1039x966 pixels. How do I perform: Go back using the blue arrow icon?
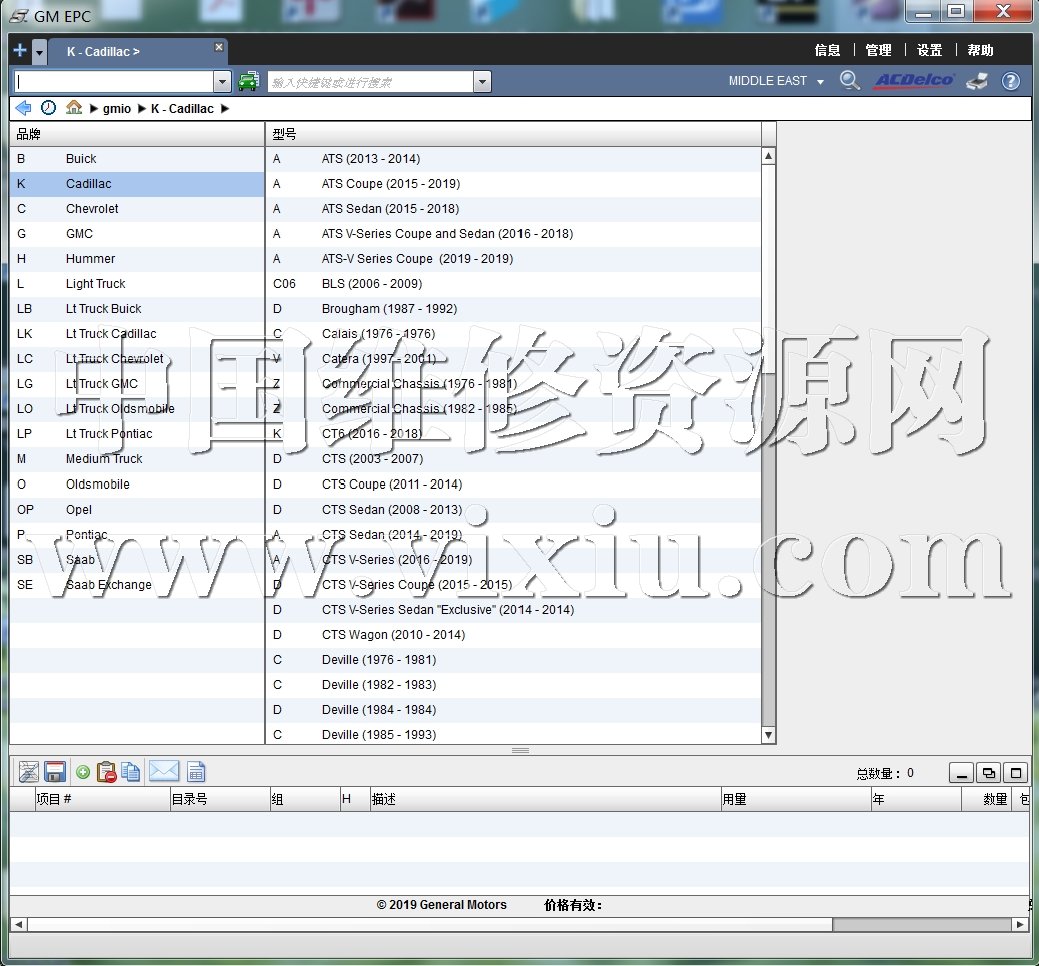click(x=23, y=108)
